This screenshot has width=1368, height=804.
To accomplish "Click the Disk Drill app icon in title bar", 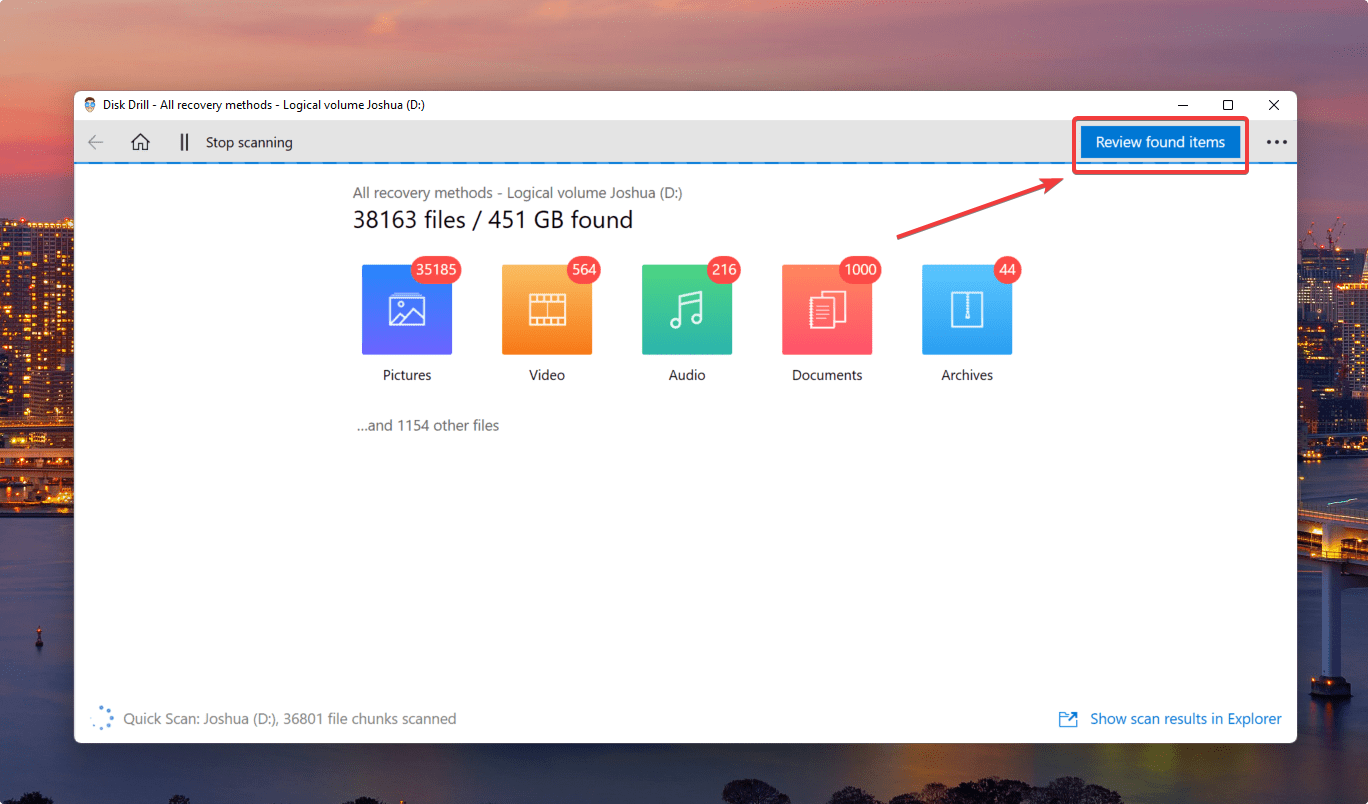I will (x=90, y=105).
